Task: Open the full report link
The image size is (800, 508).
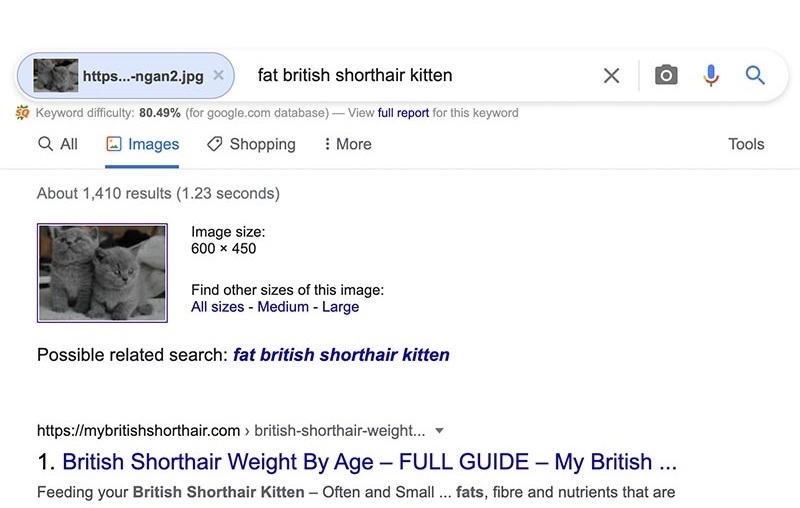Action: [403, 113]
